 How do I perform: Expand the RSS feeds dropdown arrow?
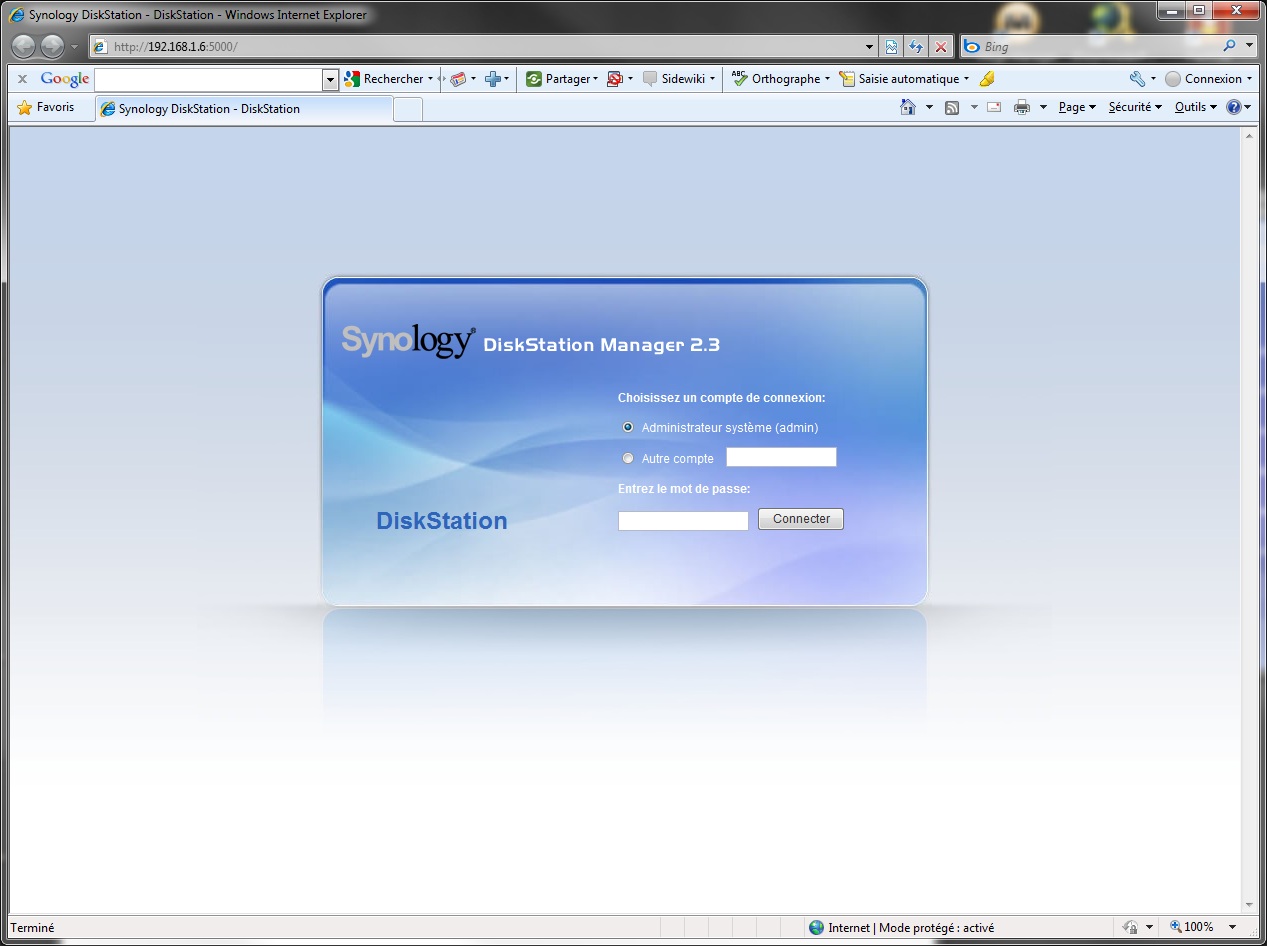point(973,107)
